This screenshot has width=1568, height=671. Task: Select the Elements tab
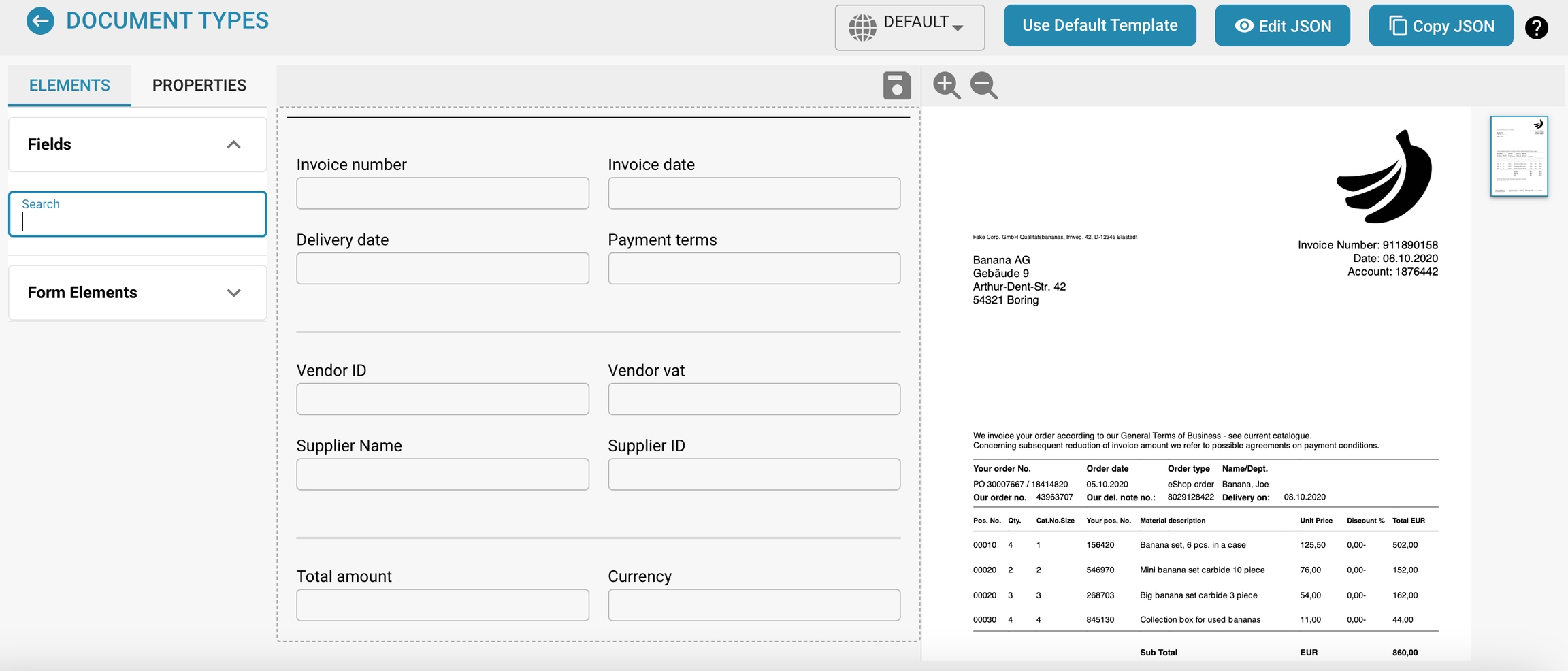[x=69, y=85]
